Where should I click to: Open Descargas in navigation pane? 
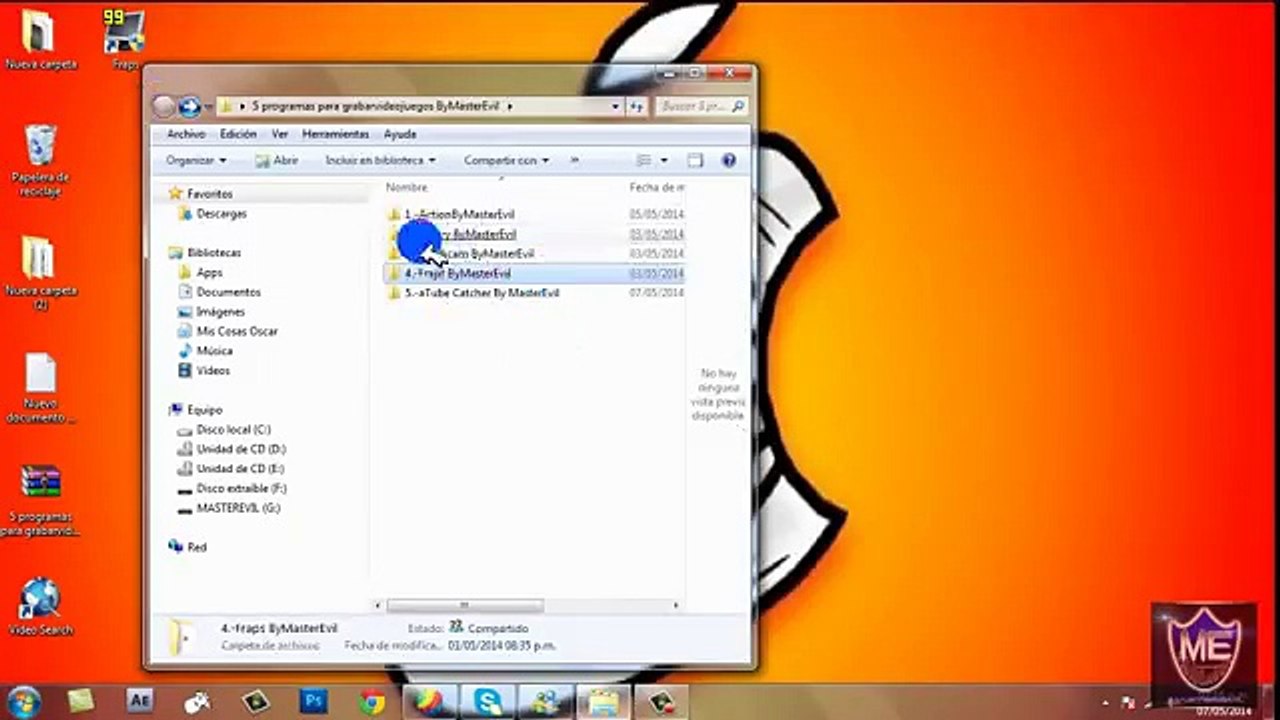click(221, 213)
